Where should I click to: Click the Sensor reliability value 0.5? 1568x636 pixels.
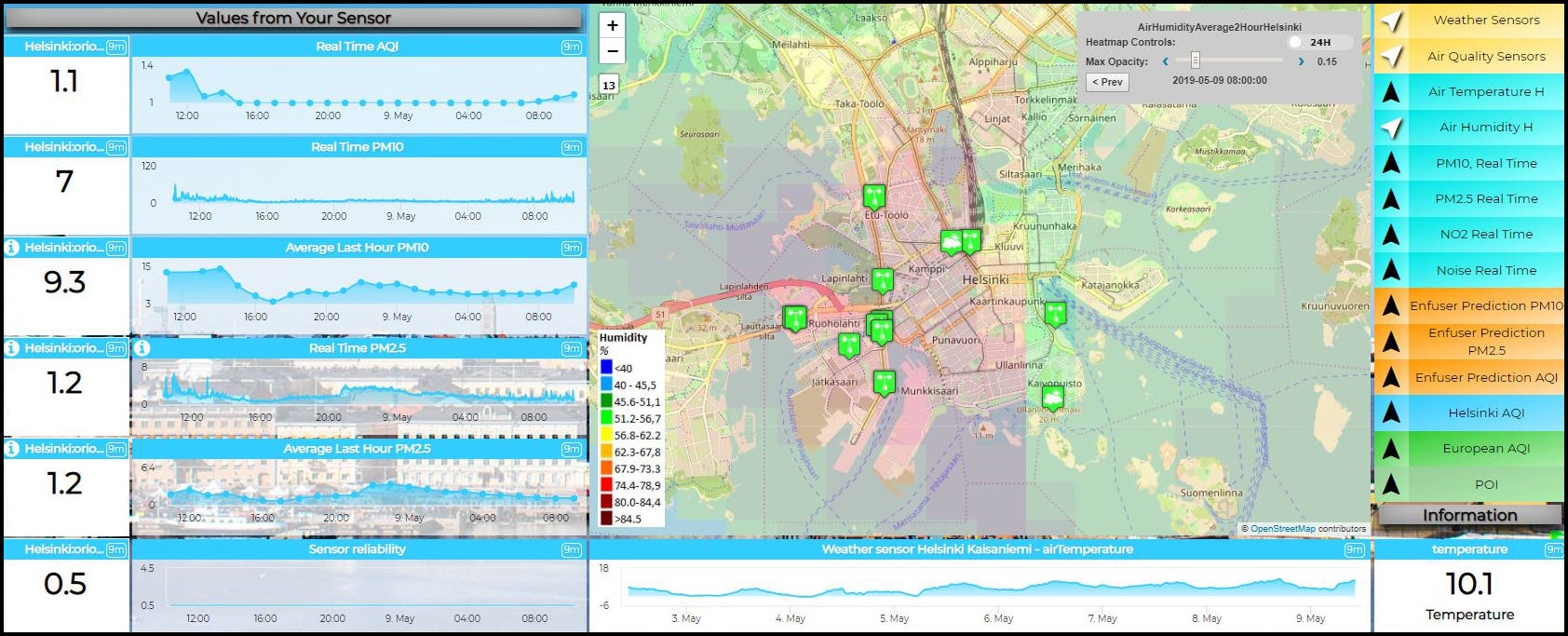[65, 584]
